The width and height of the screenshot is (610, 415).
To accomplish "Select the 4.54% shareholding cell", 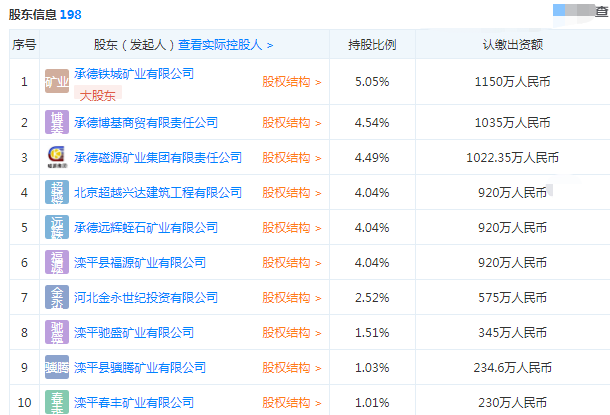I will (372, 123).
